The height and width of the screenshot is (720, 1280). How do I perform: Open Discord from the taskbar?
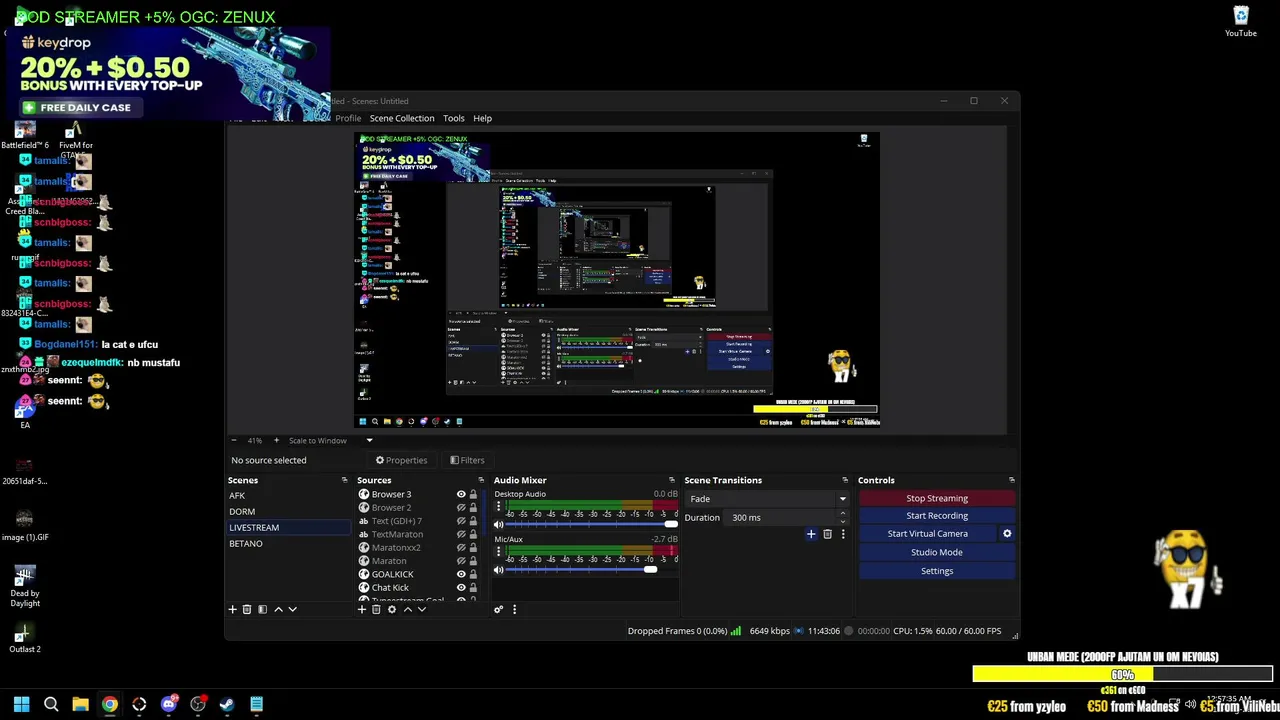(169, 704)
